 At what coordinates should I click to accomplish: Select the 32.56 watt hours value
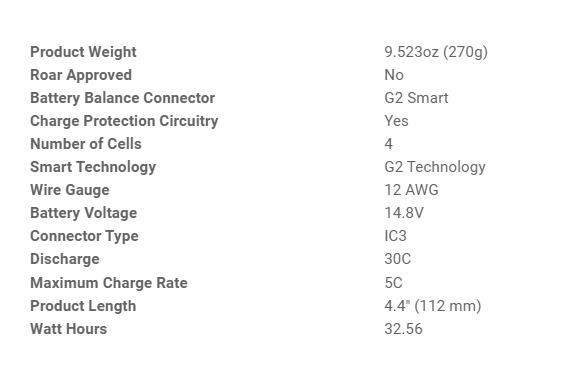point(403,329)
